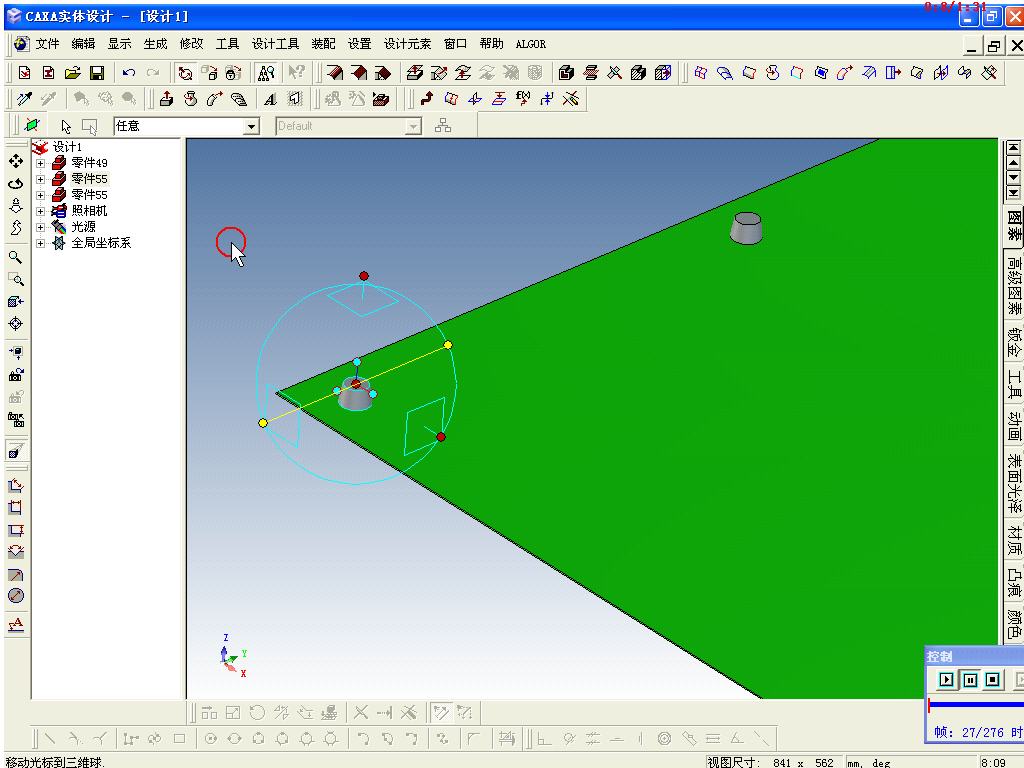1024x768 pixels.
Task: Click the 视图尺寸 status bar readout
Action: coord(773,762)
